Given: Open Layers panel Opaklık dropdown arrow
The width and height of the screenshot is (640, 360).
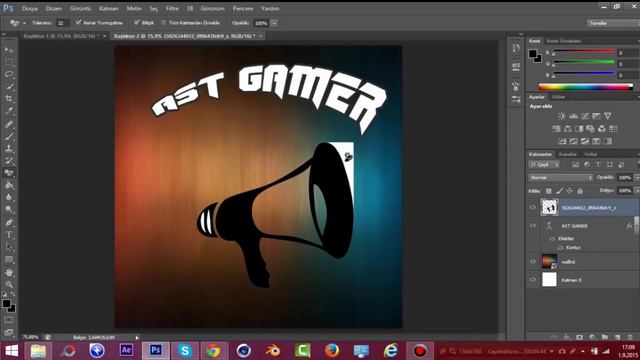Looking at the screenshot, I should tap(636, 178).
